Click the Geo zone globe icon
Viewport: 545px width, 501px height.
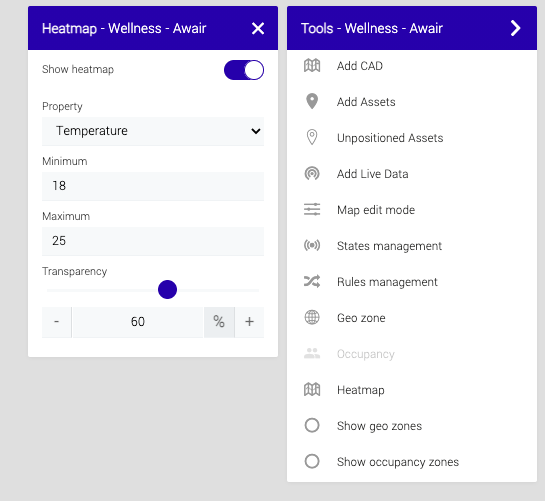tap(312, 317)
